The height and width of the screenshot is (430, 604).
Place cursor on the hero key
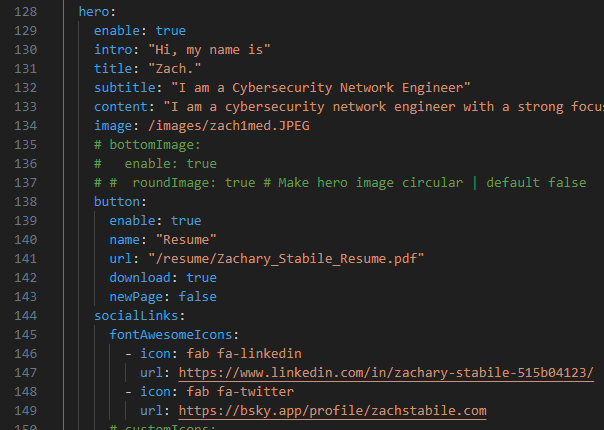pos(94,12)
